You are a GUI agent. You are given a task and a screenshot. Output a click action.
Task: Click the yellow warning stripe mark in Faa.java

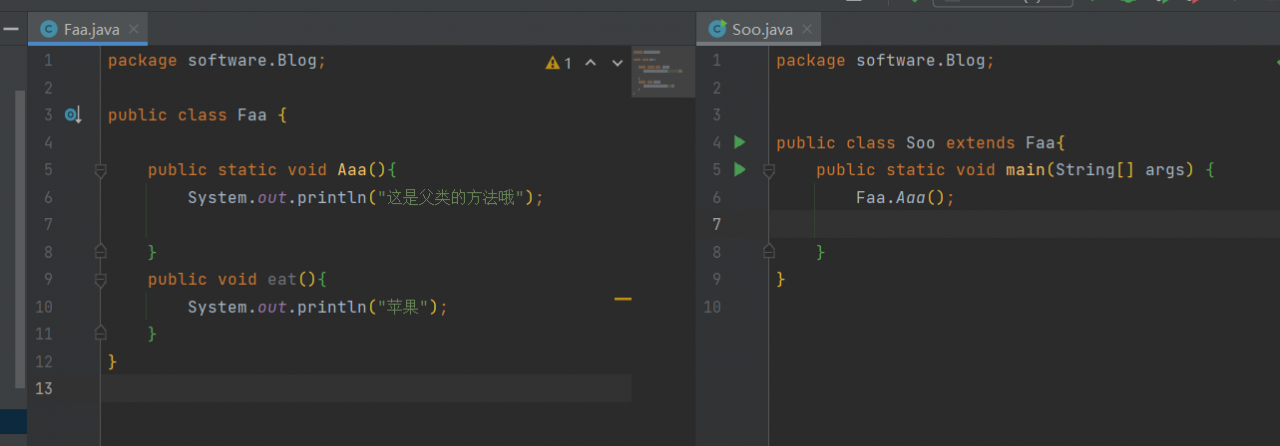point(623,298)
